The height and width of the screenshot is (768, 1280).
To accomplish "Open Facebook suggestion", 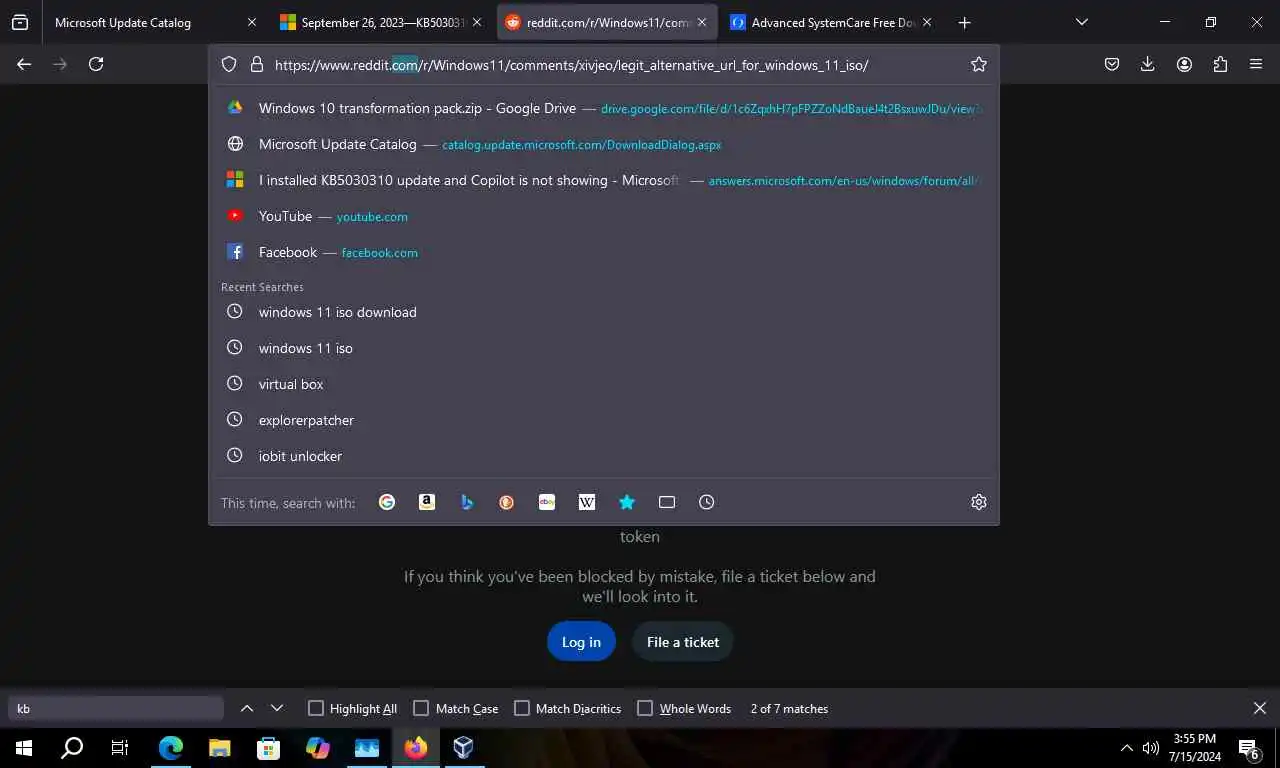I will [604, 252].
